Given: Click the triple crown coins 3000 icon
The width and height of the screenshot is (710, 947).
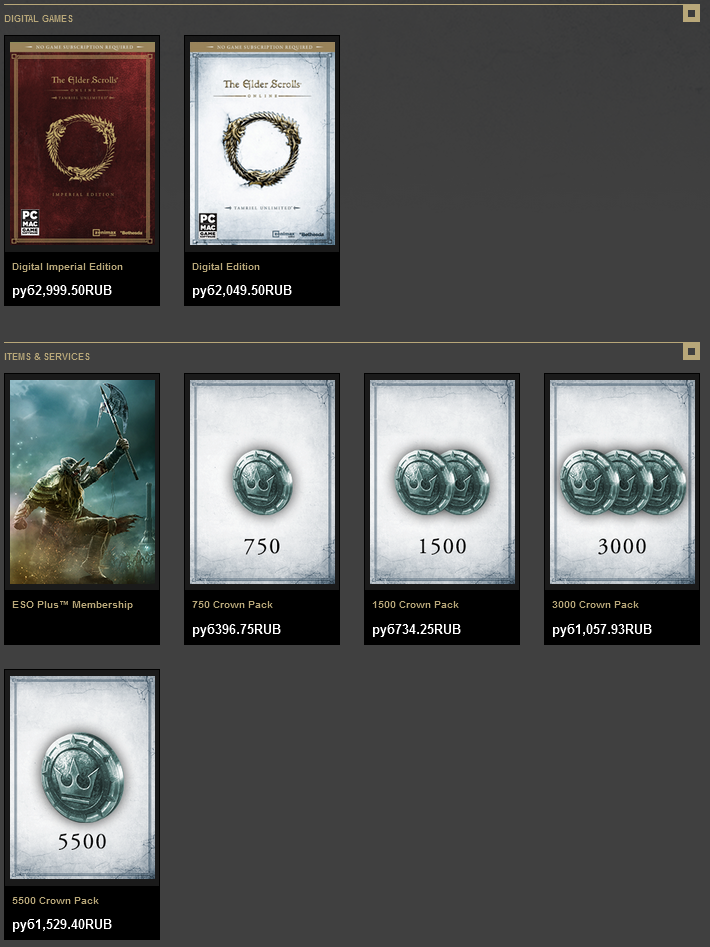Looking at the screenshot, I should coord(622,482).
